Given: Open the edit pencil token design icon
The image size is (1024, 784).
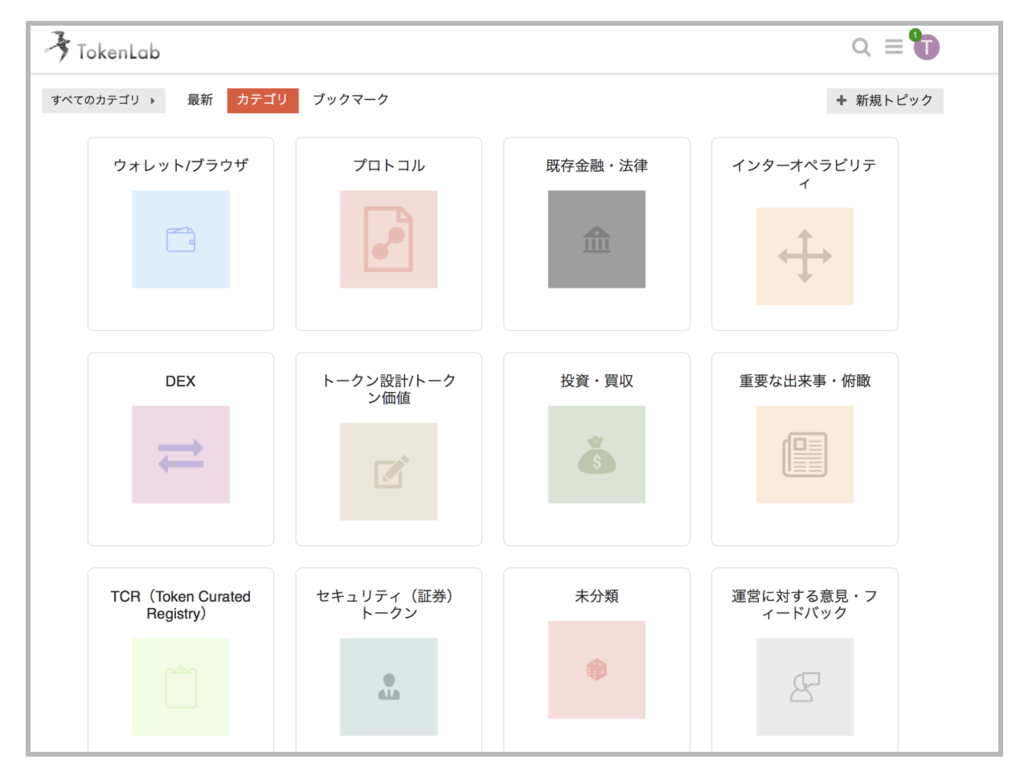Looking at the screenshot, I should (x=389, y=472).
